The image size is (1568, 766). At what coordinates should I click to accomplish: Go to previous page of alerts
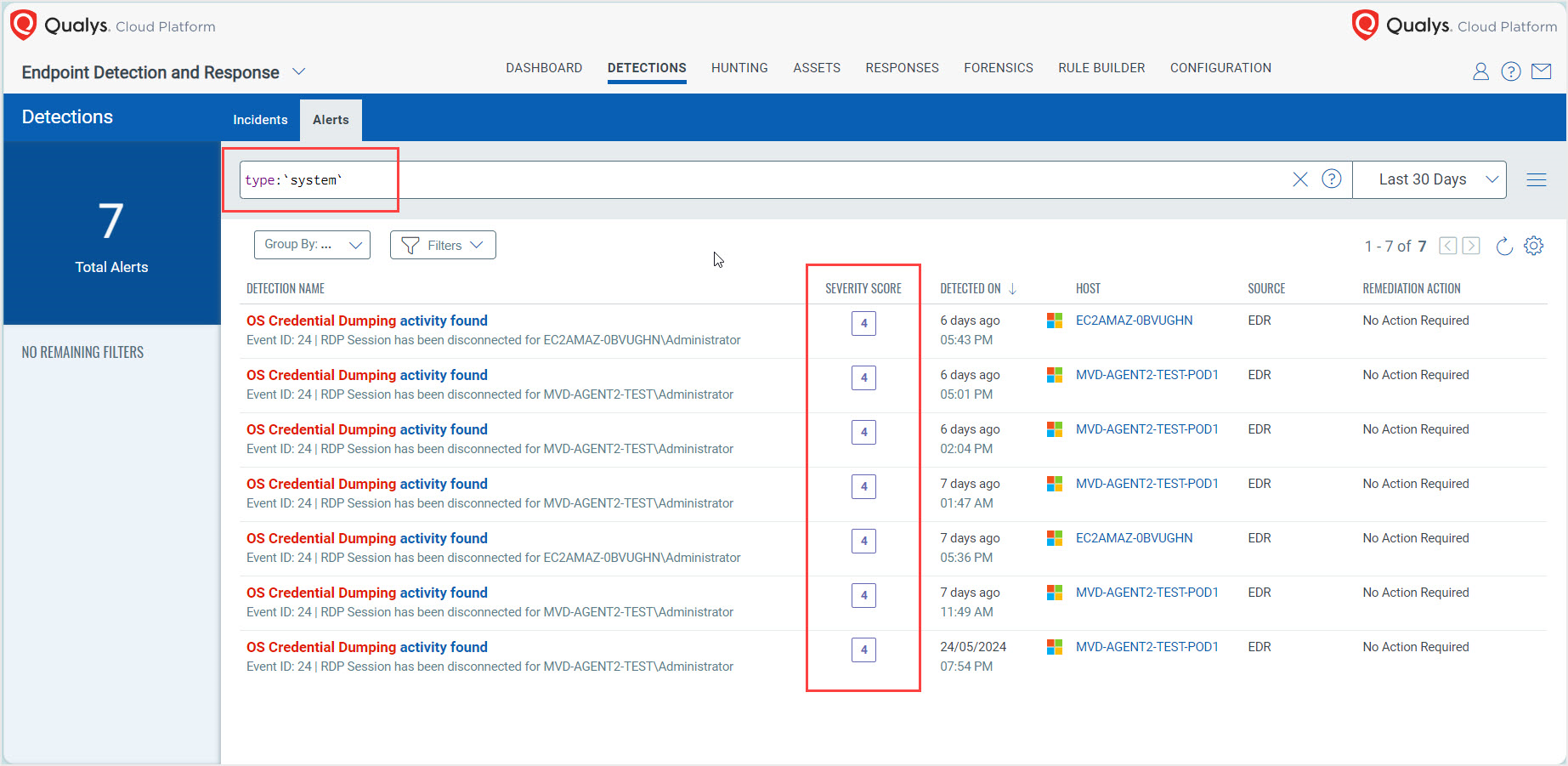click(1447, 246)
